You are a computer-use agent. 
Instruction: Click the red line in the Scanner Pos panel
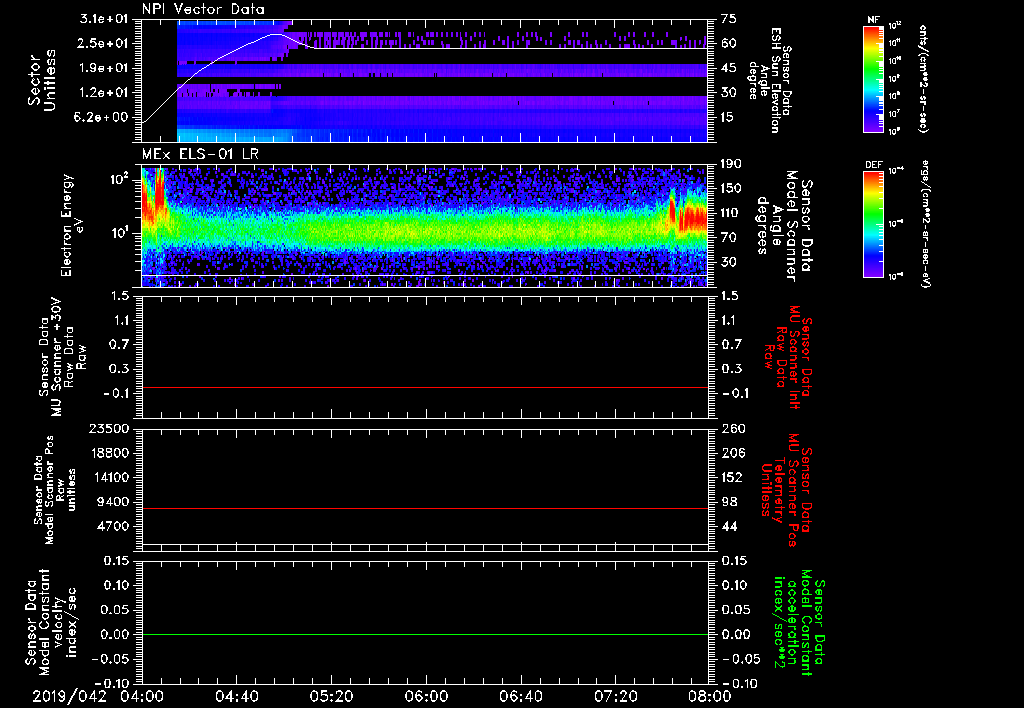click(424, 508)
